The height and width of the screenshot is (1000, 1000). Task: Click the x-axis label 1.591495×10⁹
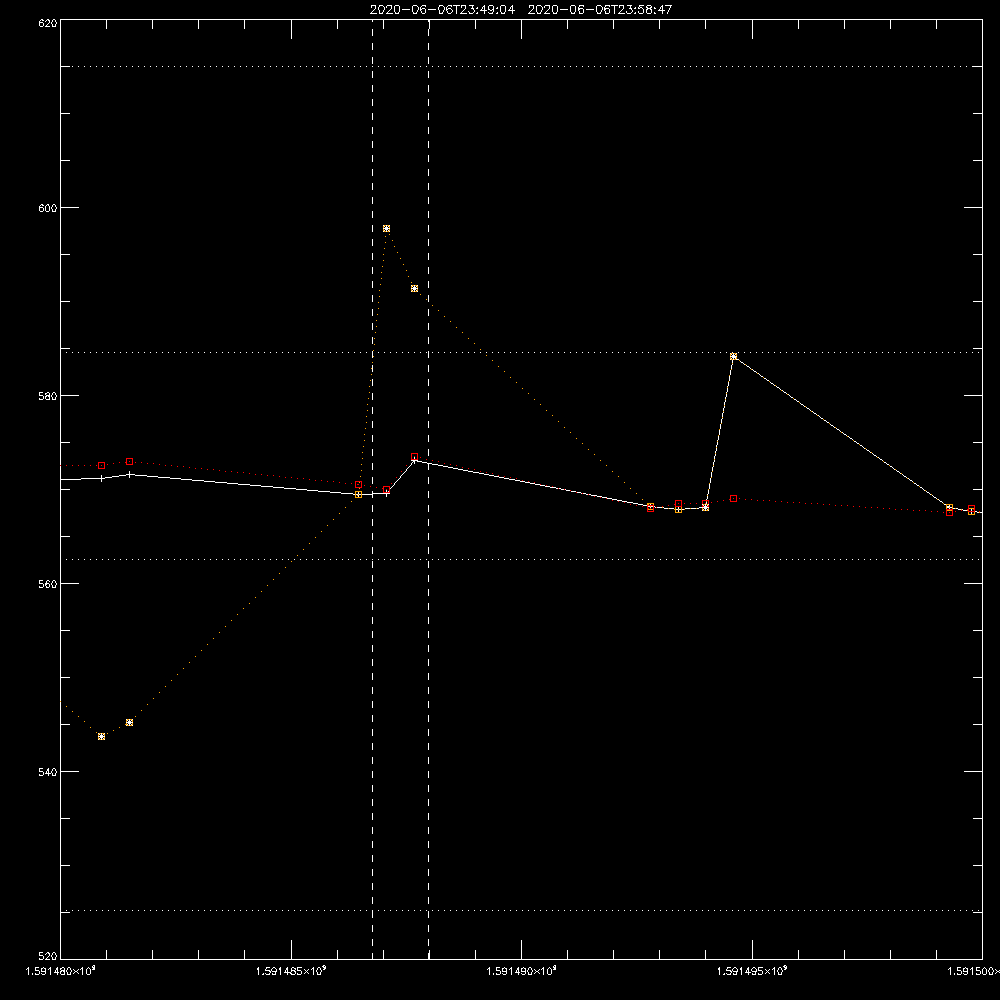point(751,971)
